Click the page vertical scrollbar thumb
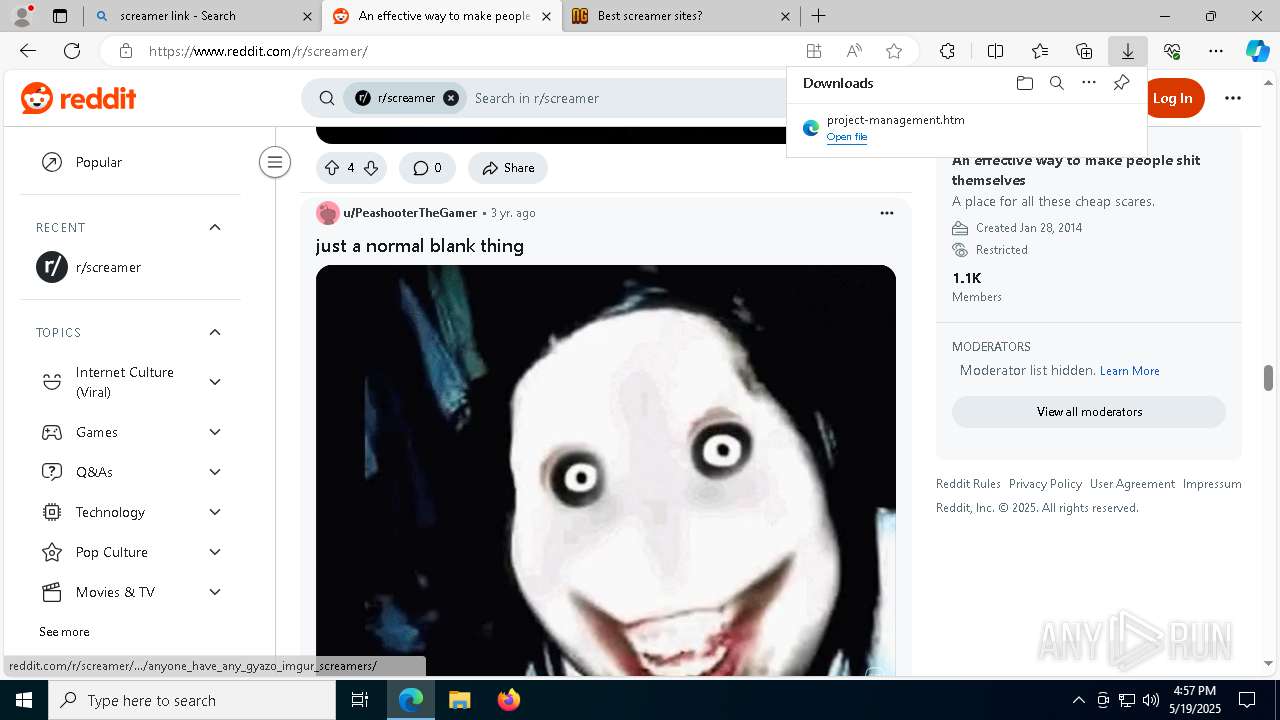 point(1268,378)
